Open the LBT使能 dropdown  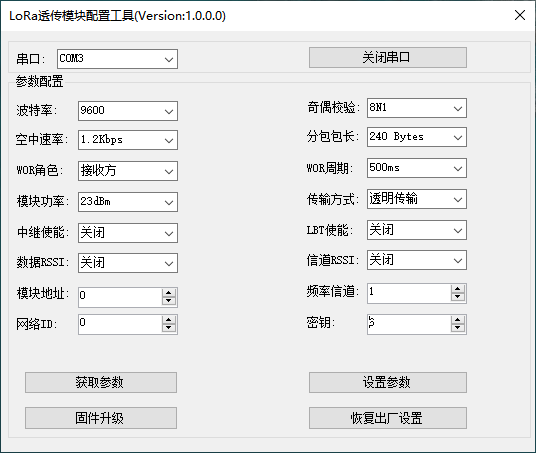[x=417, y=230]
